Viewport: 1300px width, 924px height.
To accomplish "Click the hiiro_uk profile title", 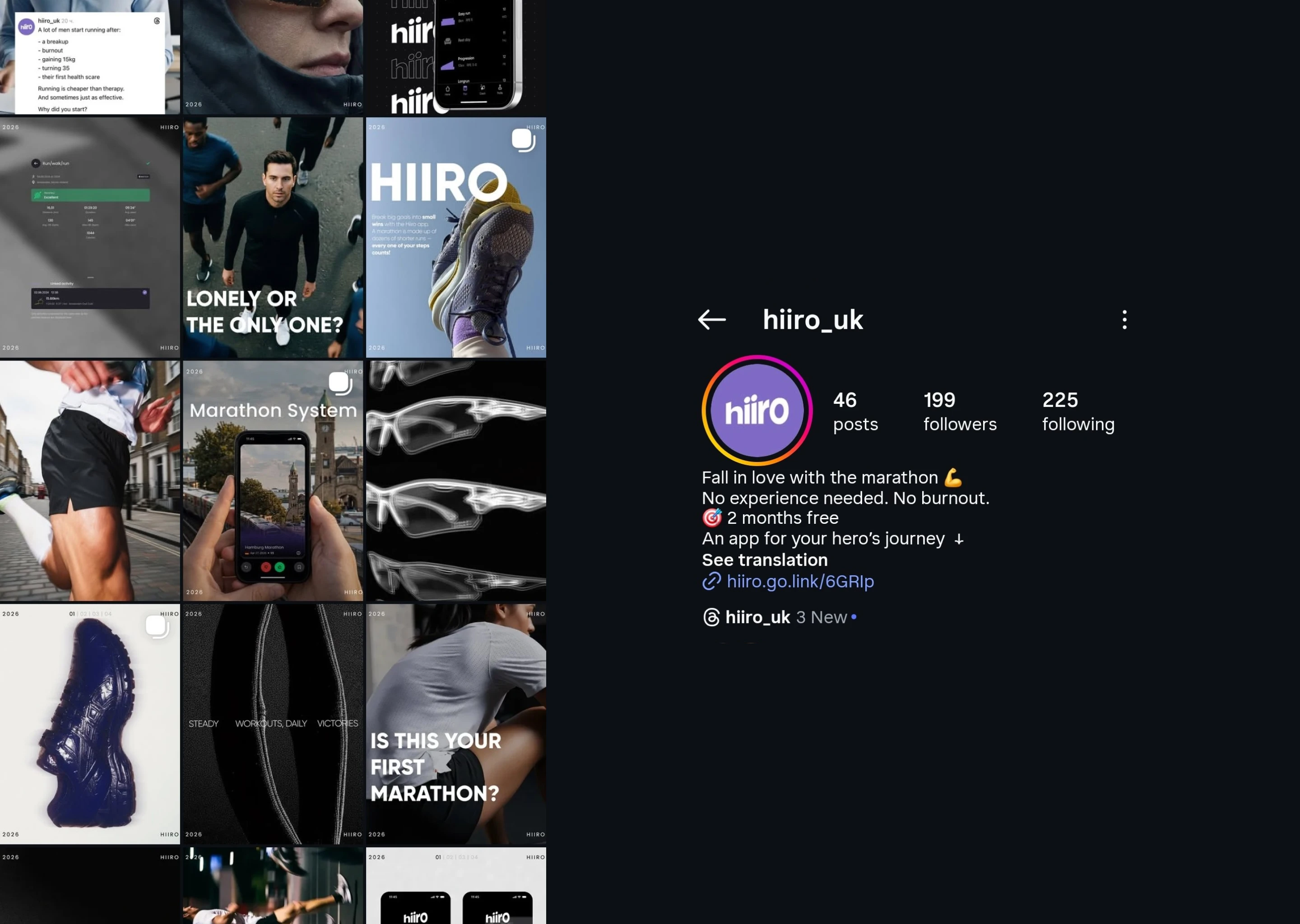I will coord(813,320).
